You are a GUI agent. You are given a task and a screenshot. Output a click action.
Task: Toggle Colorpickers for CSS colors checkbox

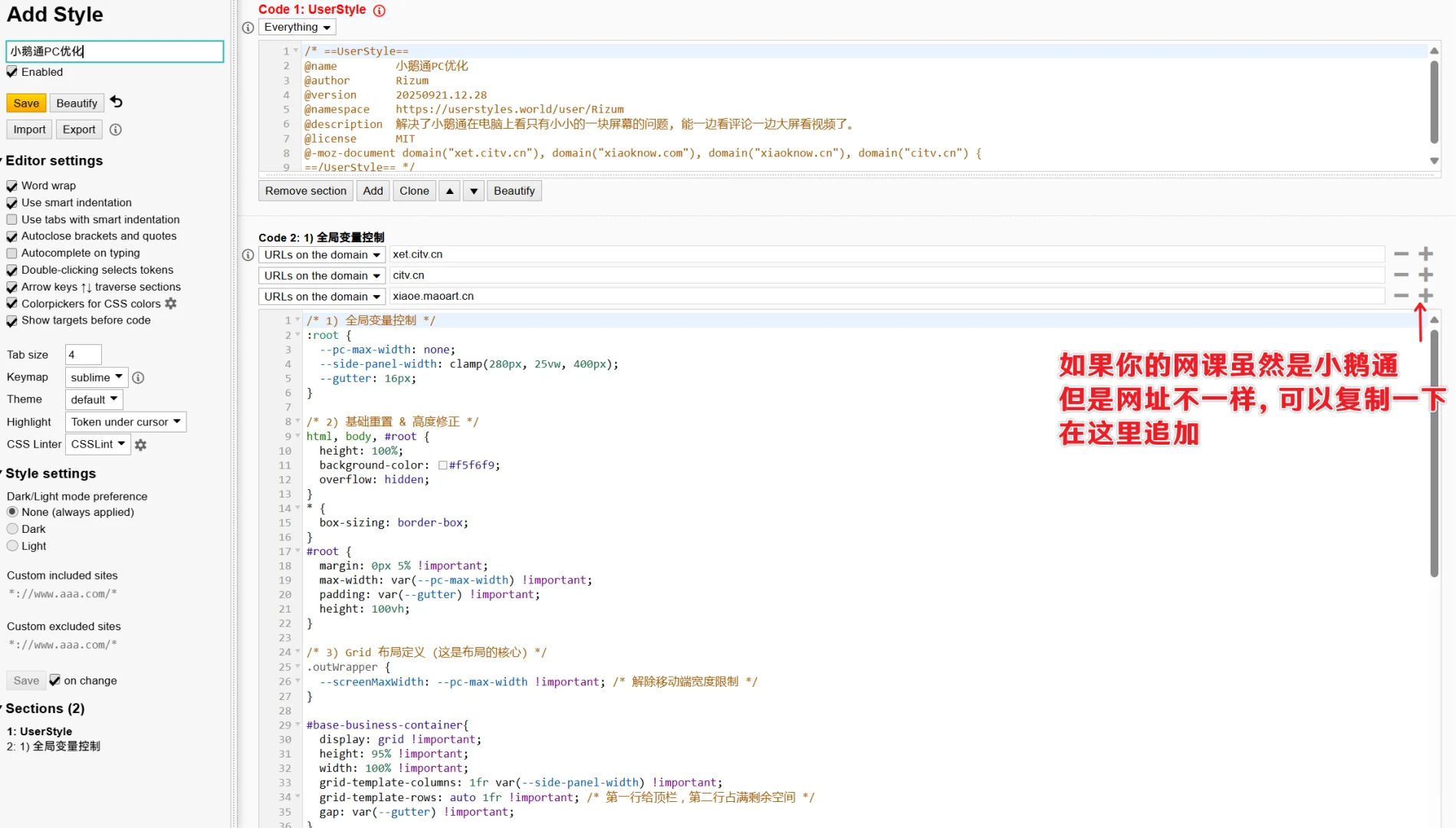pos(12,304)
